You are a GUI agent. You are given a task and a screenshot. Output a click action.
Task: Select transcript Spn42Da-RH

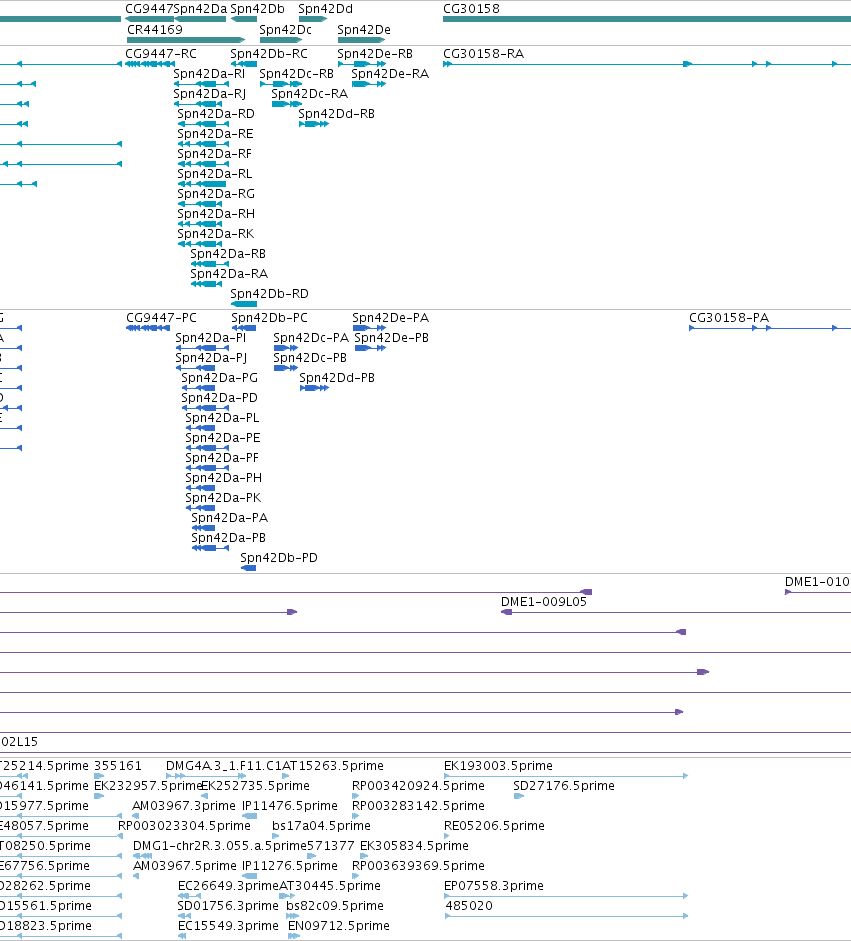(x=216, y=214)
